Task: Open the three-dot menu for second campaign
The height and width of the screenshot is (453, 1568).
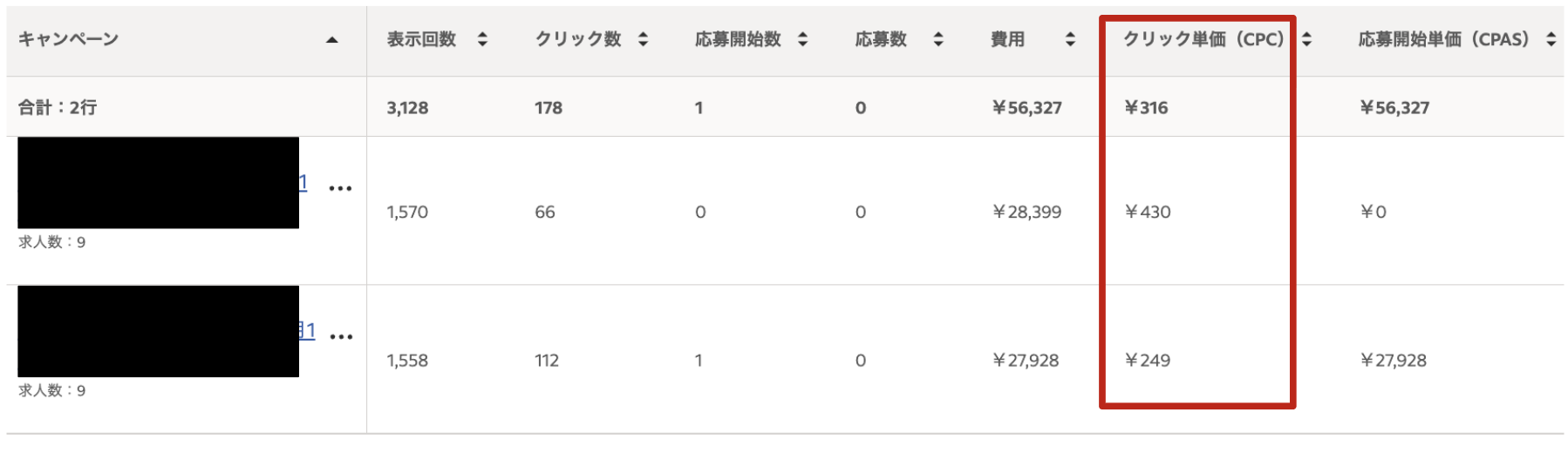Action: click(x=341, y=336)
